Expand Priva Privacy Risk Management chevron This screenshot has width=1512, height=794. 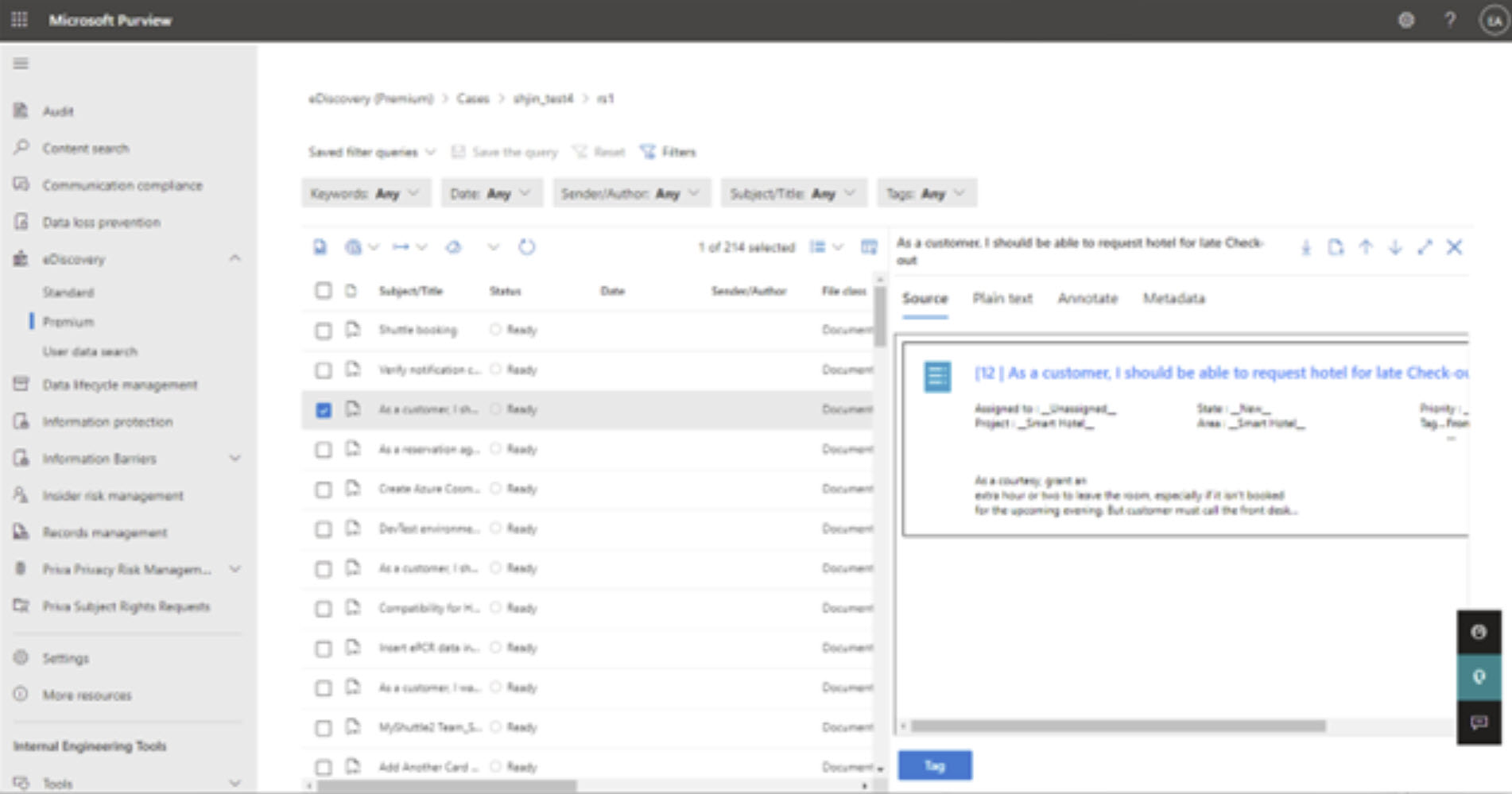(x=235, y=569)
